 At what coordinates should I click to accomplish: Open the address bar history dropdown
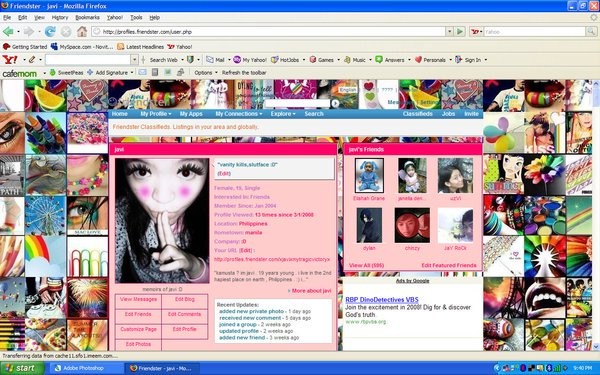point(450,32)
